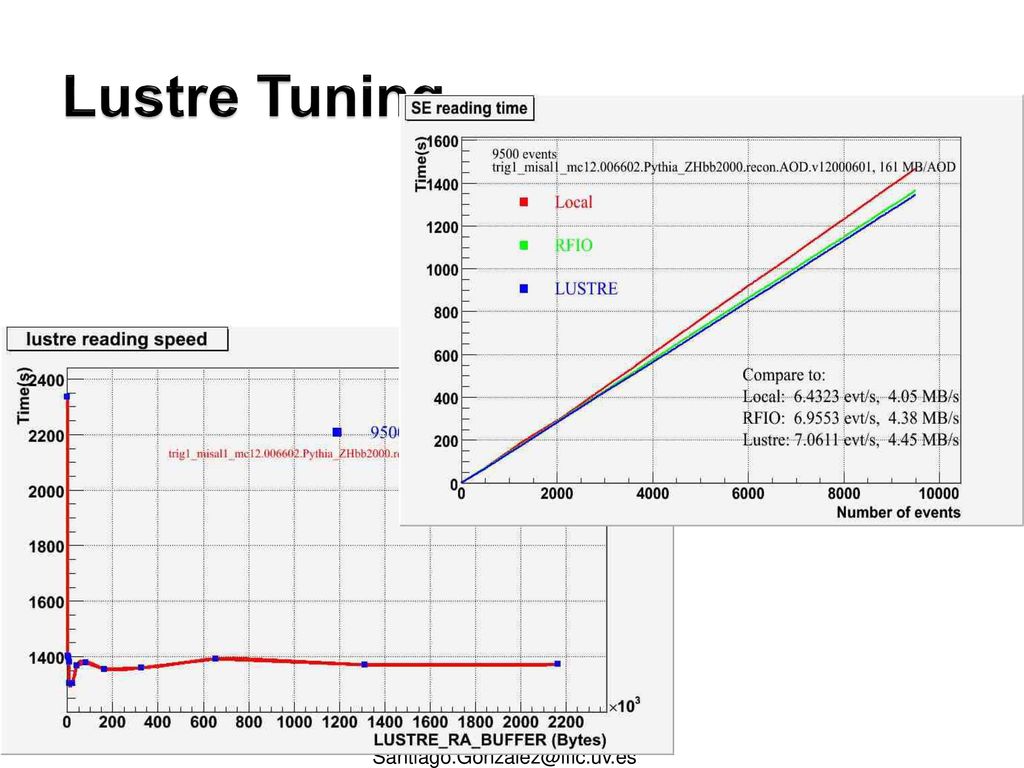The height and width of the screenshot is (768, 1024).
Task: Click the red Local legend square
Action: 524,202
